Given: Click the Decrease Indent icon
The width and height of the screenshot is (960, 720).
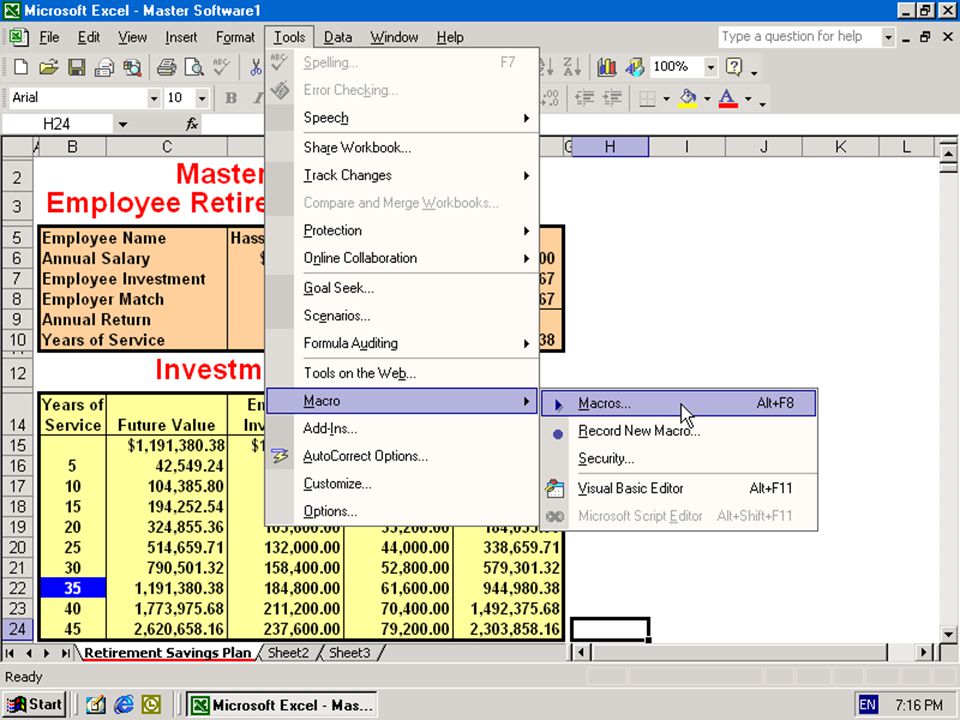Looking at the screenshot, I should (585, 98).
